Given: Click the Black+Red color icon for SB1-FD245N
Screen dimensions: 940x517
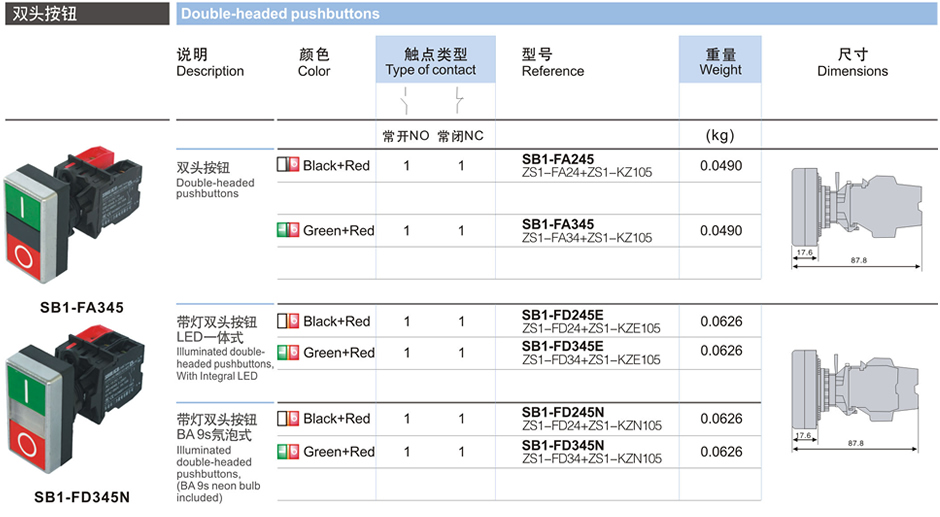Looking at the screenshot, I should [x=288, y=418].
